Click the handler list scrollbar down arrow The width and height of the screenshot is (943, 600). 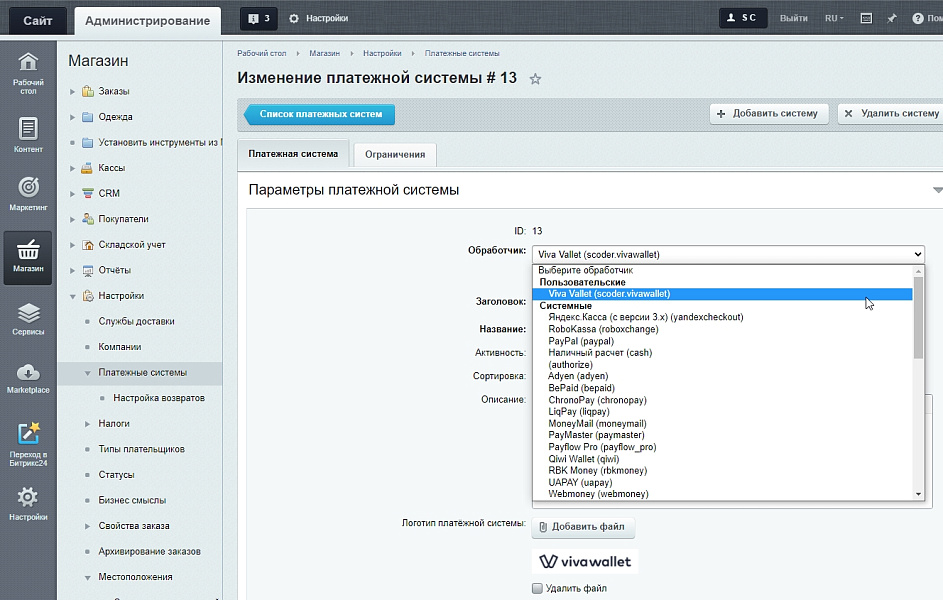(918, 493)
